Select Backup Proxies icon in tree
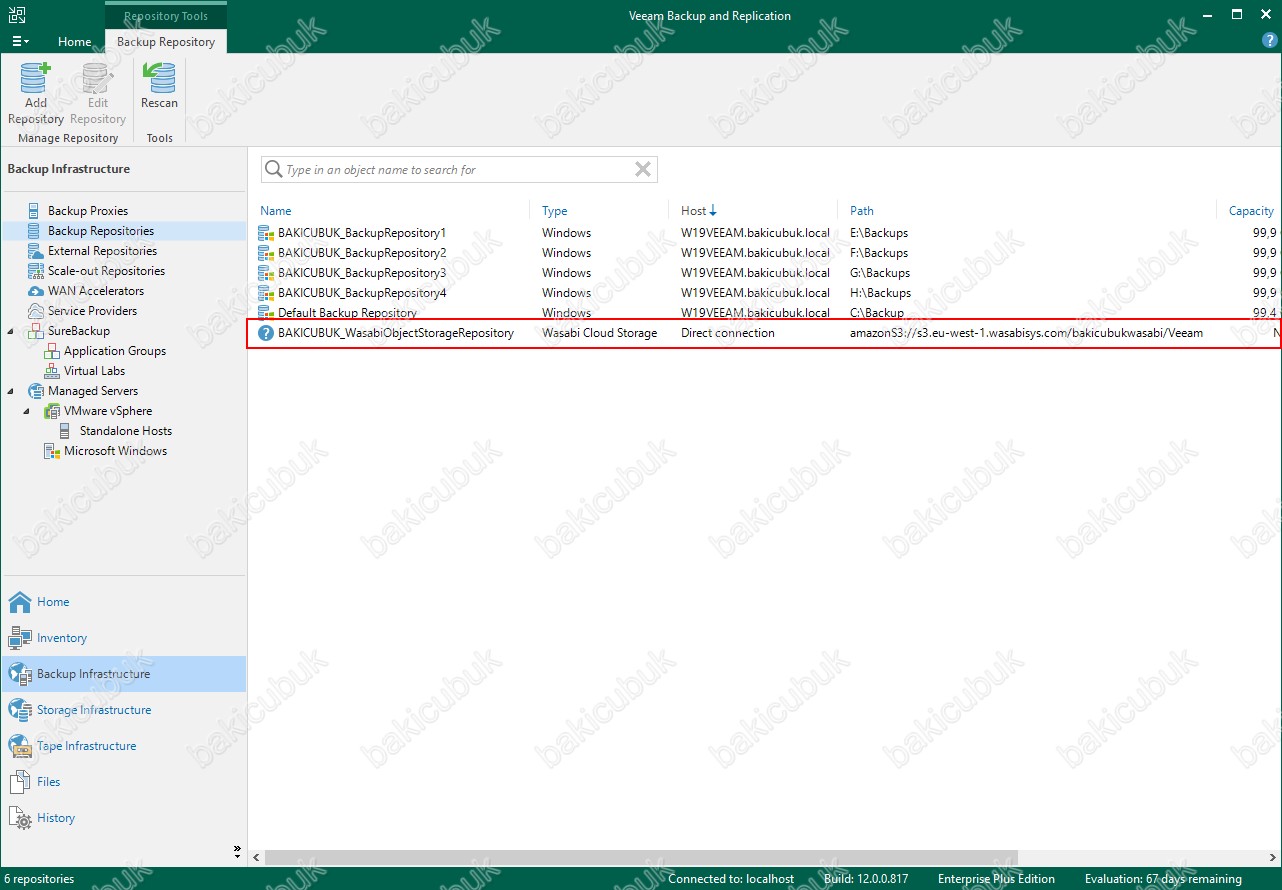The width and height of the screenshot is (1282, 890). (x=35, y=211)
